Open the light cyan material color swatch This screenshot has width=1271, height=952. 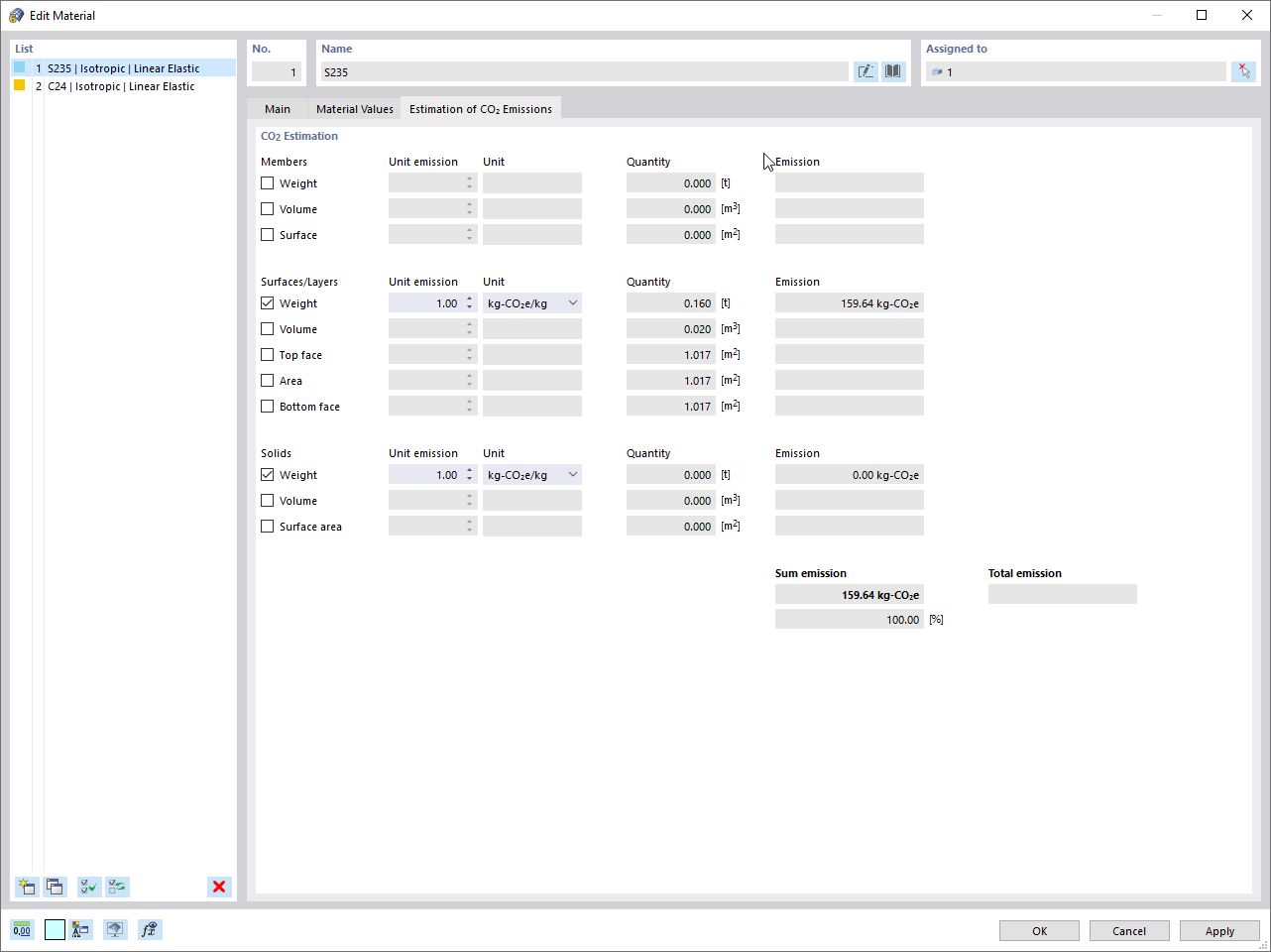click(55, 929)
